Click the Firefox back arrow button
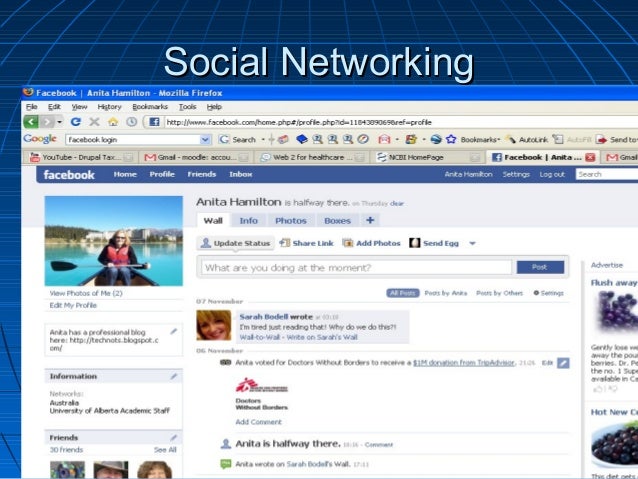This screenshot has width=638, height=479. 31,122
